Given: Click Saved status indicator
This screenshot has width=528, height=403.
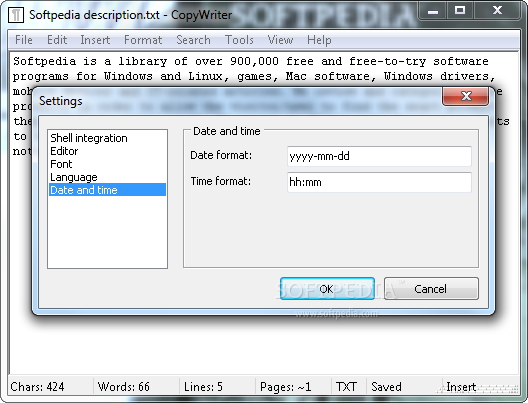Looking at the screenshot, I should coord(386,387).
